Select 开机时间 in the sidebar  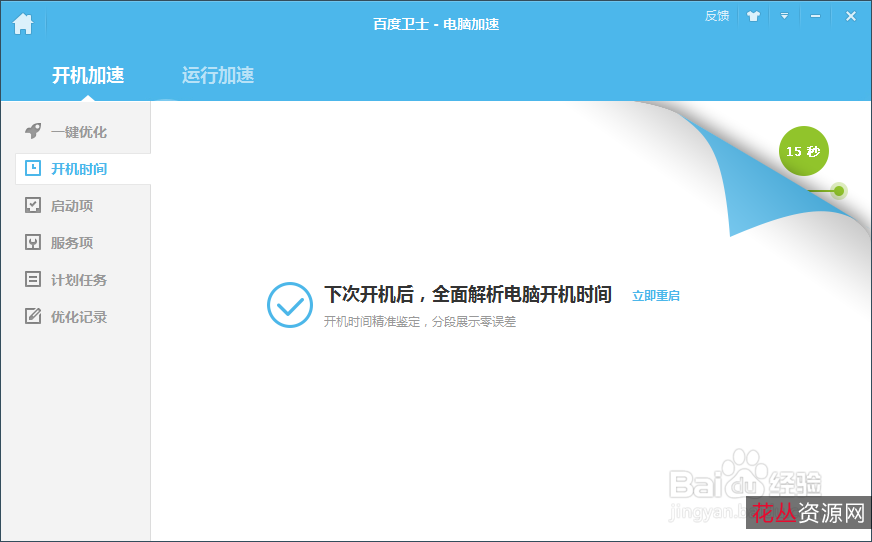point(83,169)
